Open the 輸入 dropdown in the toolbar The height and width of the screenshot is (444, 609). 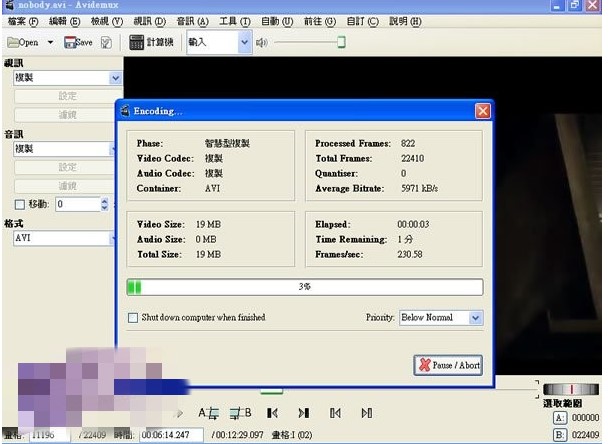pos(245,42)
